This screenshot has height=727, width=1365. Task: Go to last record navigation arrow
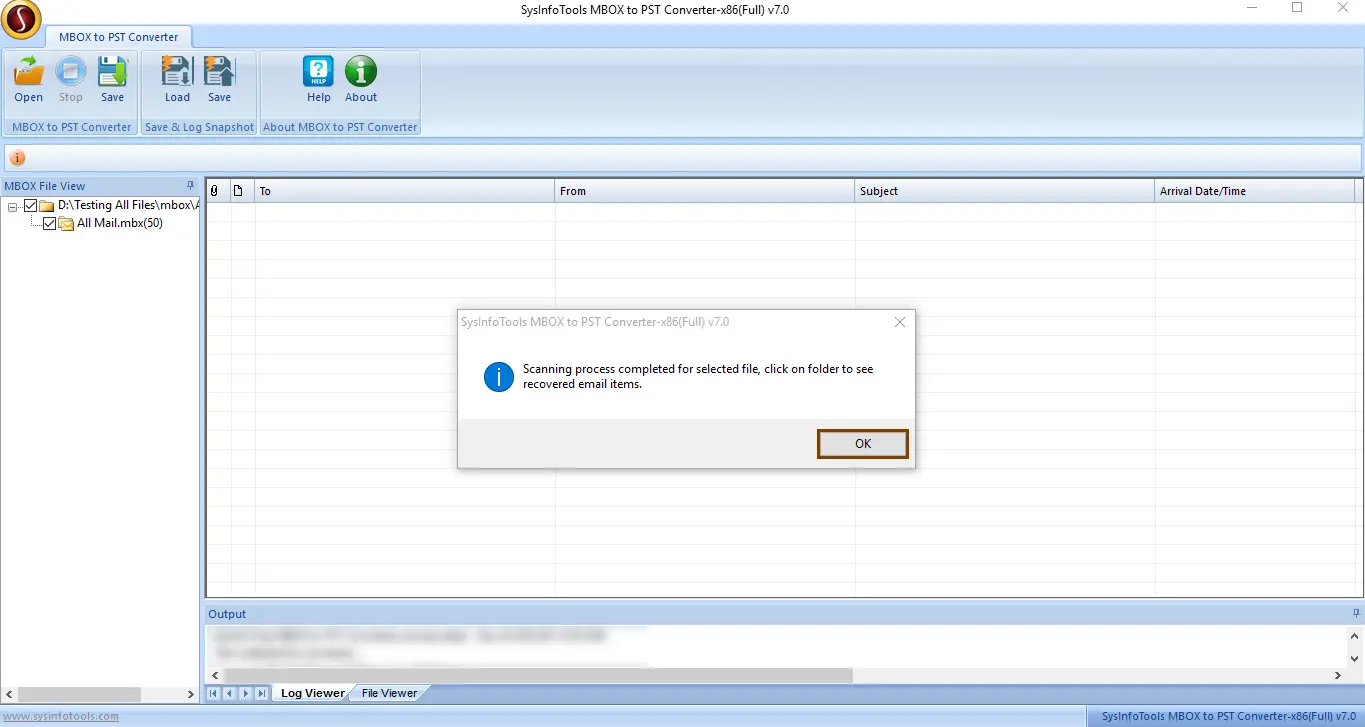pyautogui.click(x=262, y=693)
